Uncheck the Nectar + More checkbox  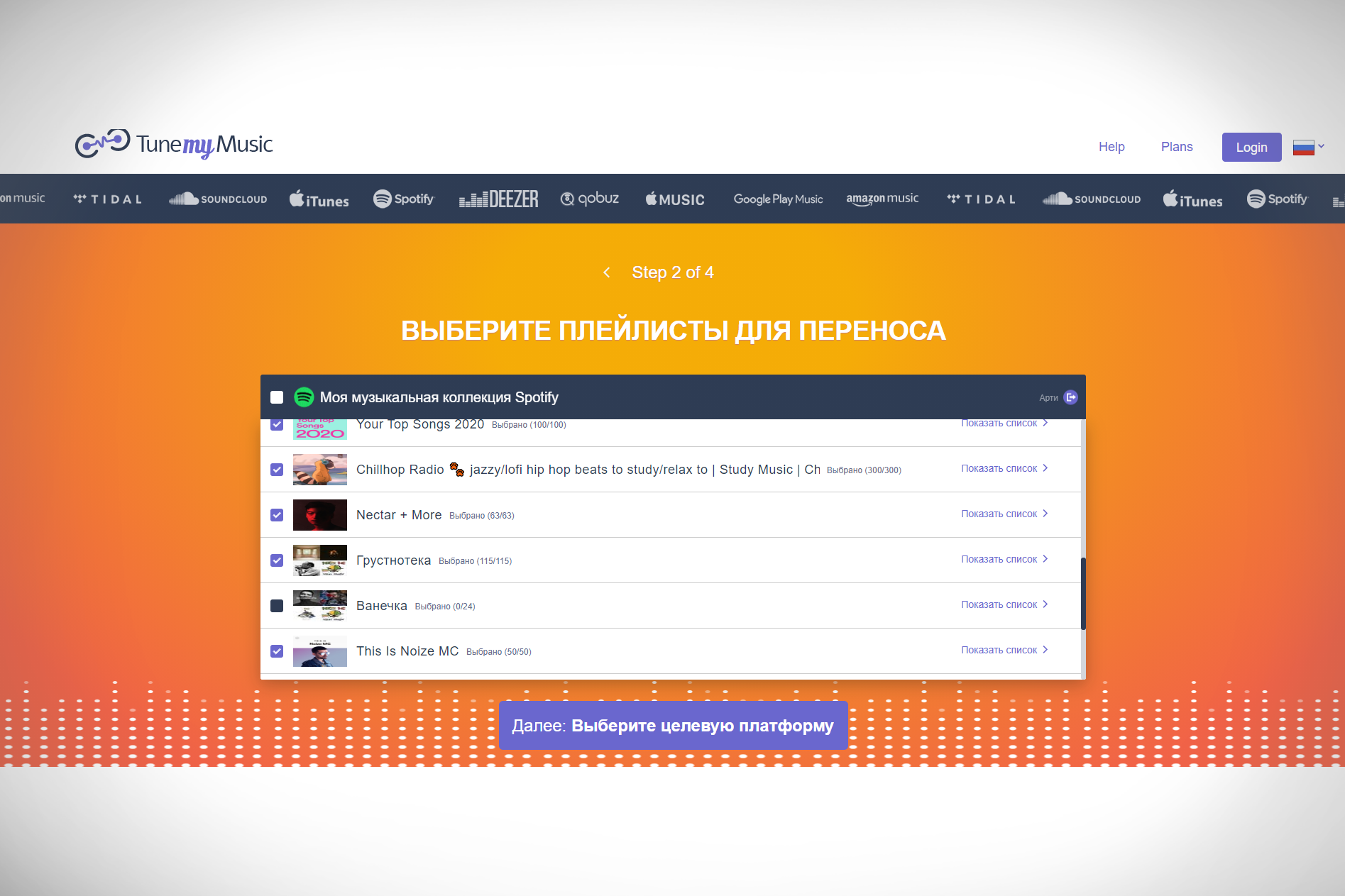277,515
